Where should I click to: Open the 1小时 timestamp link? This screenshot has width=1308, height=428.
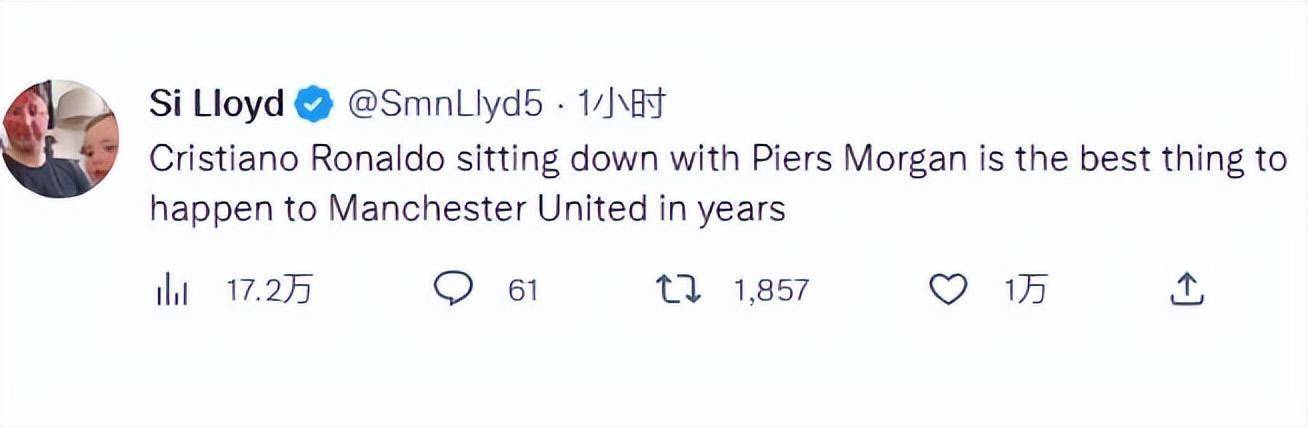click(622, 104)
